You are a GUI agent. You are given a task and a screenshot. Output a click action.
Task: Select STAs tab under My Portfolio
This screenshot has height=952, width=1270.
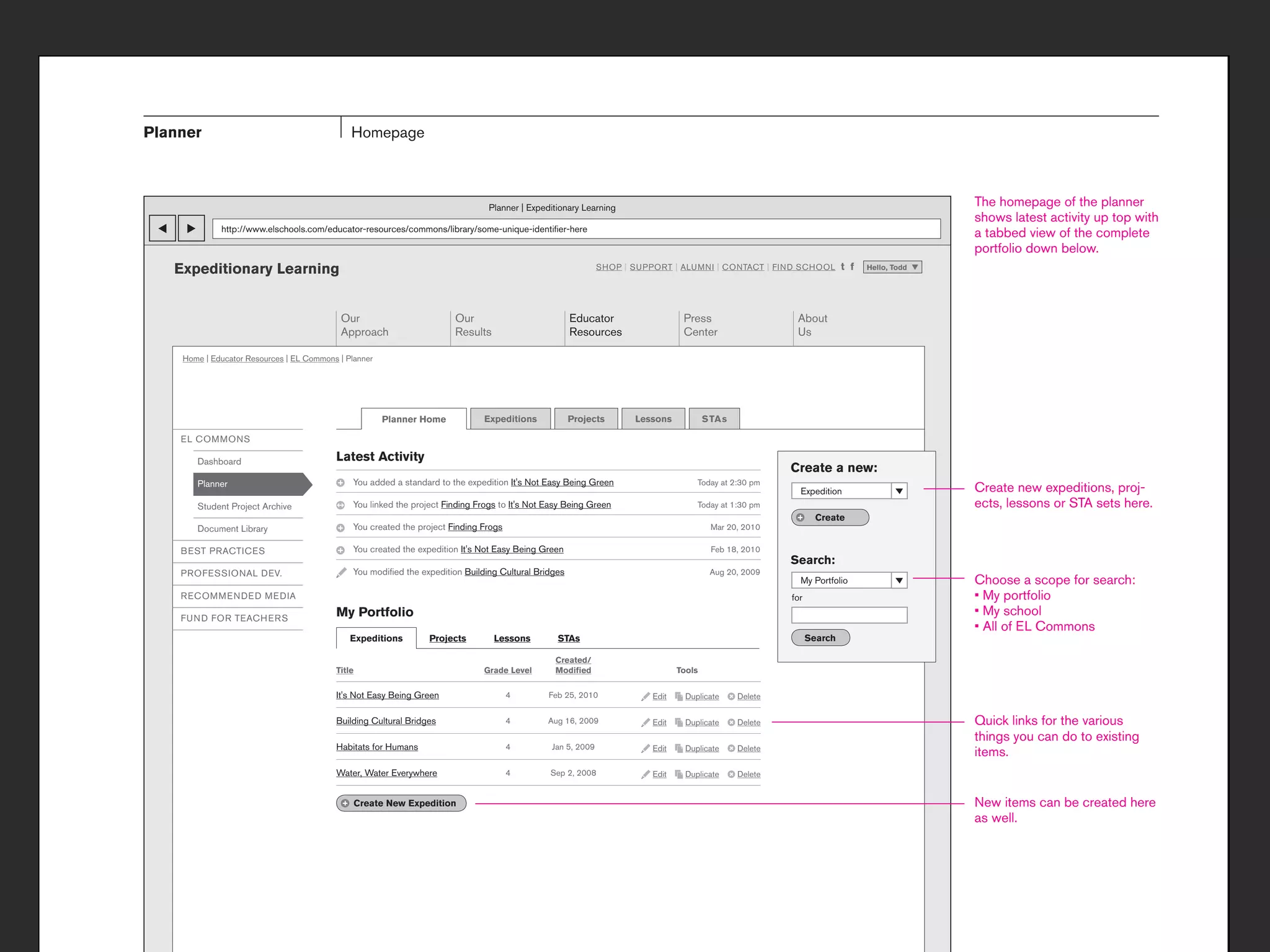point(569,638)
